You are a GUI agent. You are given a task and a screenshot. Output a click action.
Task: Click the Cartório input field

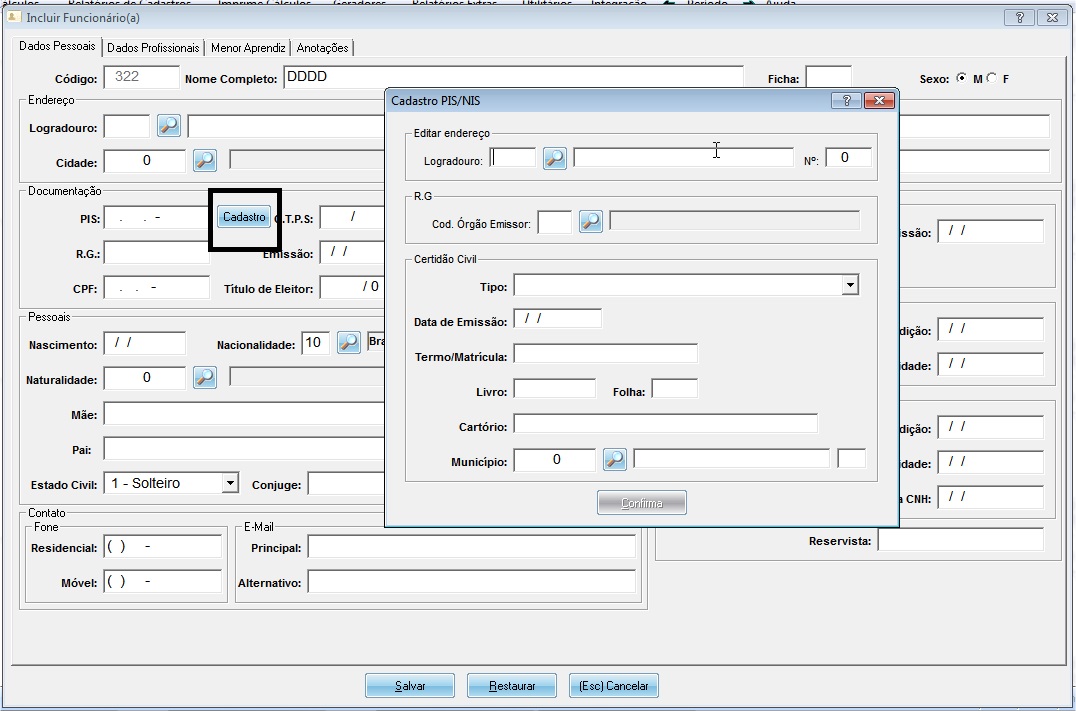pyautogui.click(x=665, y=424)
